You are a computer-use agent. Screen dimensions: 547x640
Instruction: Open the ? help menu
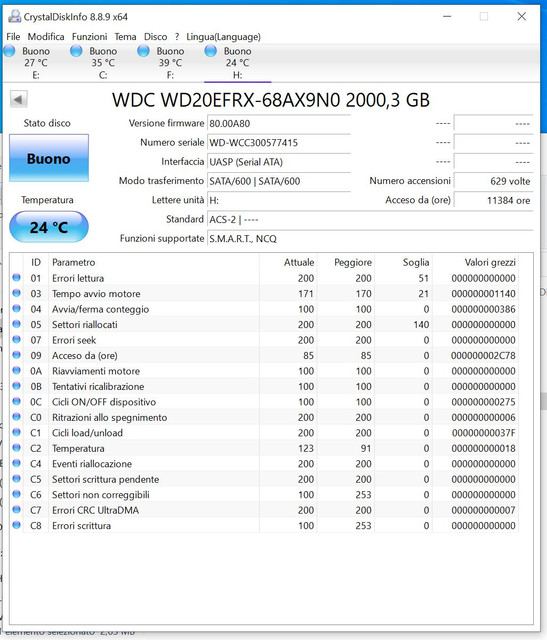[x=177, y=37]
